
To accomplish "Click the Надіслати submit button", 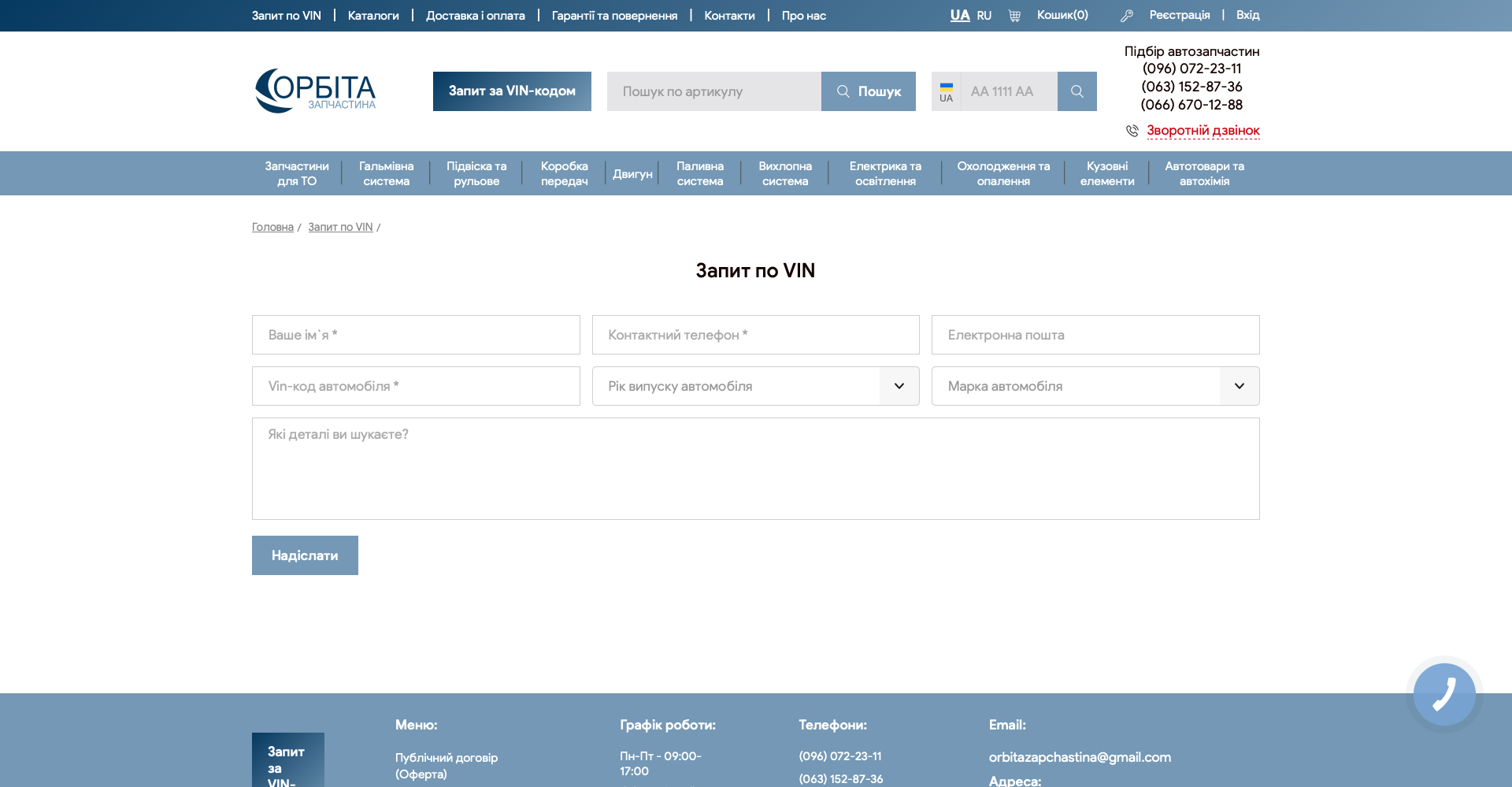I will 305,555.
